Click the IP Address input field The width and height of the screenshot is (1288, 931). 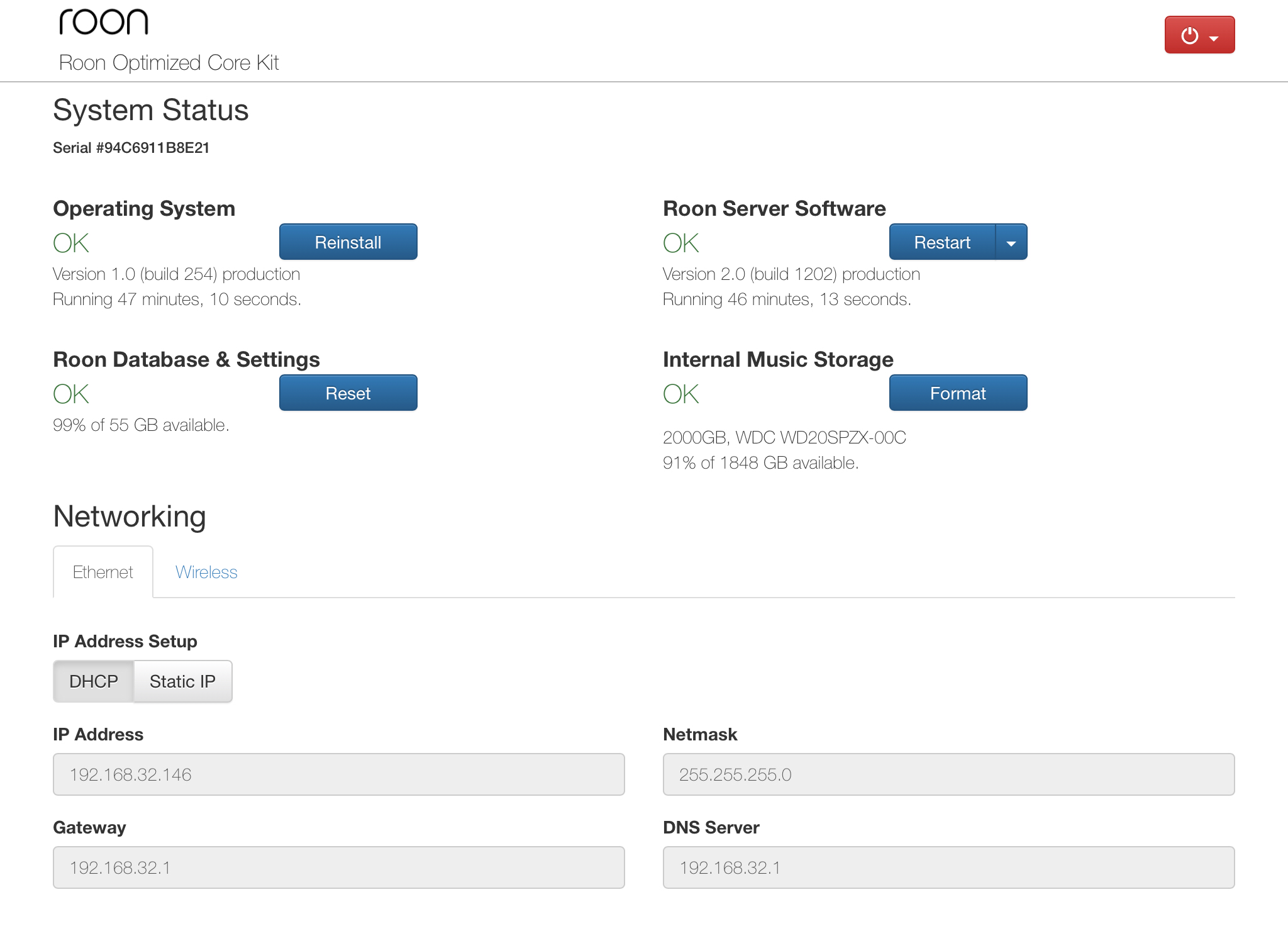[x=338, y=774]
